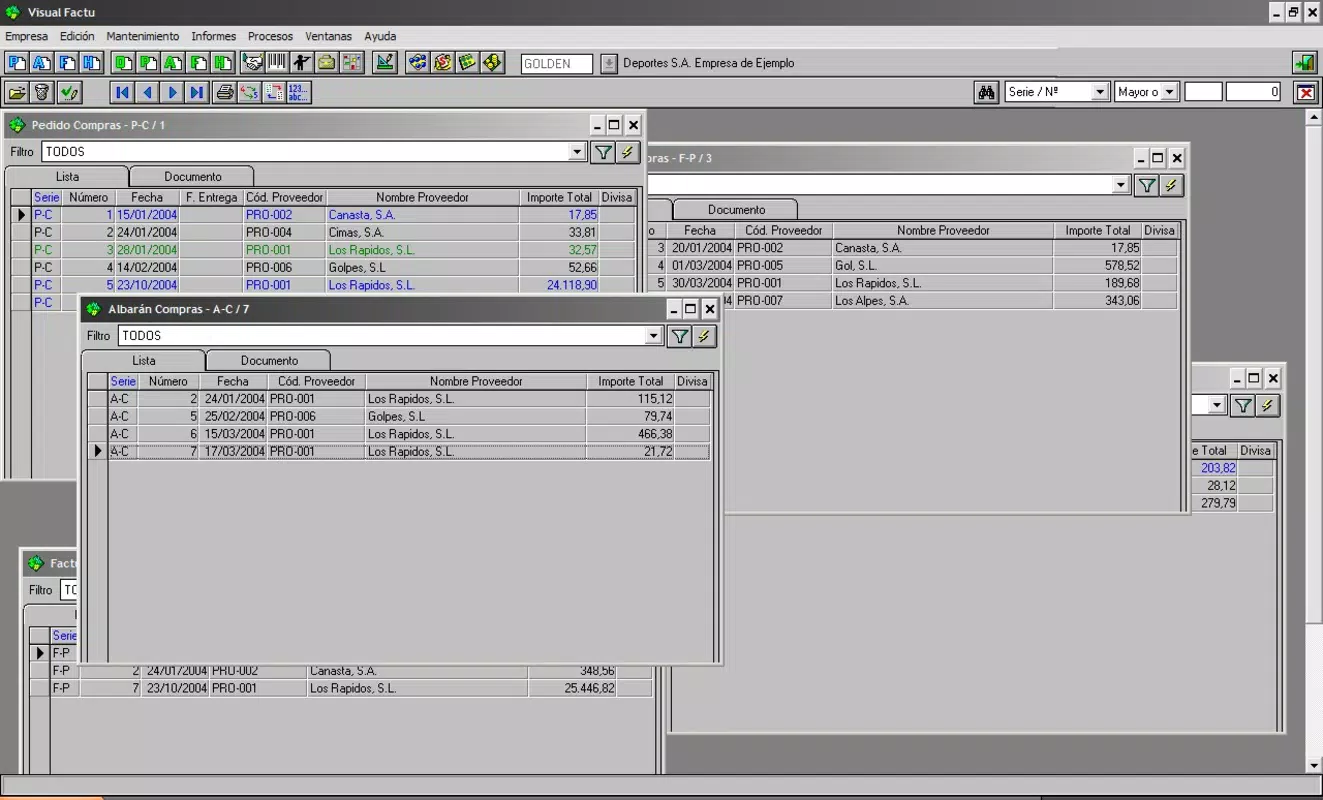Sort by Importe Total in Albarán Compras
Screen dimensions: 1323x800
(631, 381)
